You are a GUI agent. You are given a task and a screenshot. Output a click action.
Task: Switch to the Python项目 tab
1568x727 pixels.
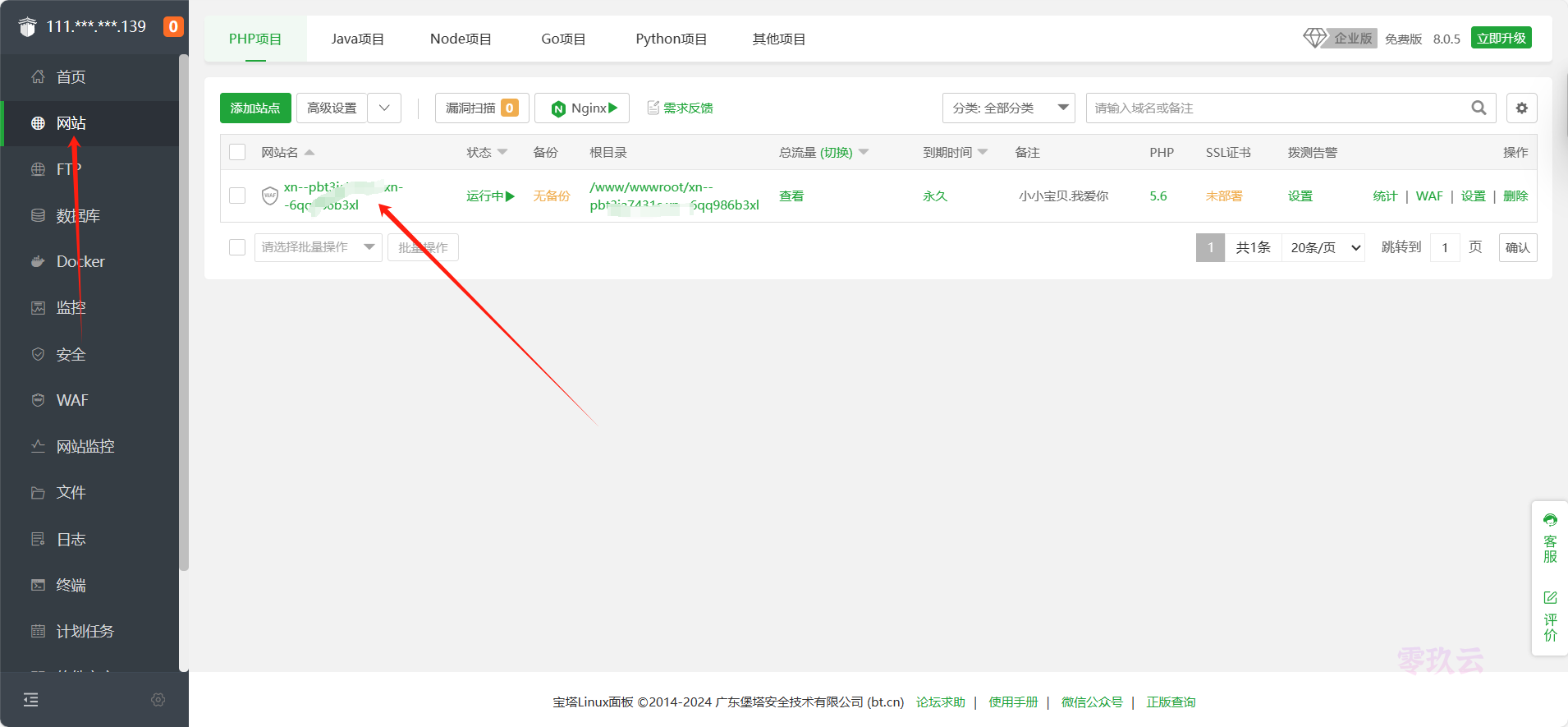pyautogui.click(x=671, y=39)
